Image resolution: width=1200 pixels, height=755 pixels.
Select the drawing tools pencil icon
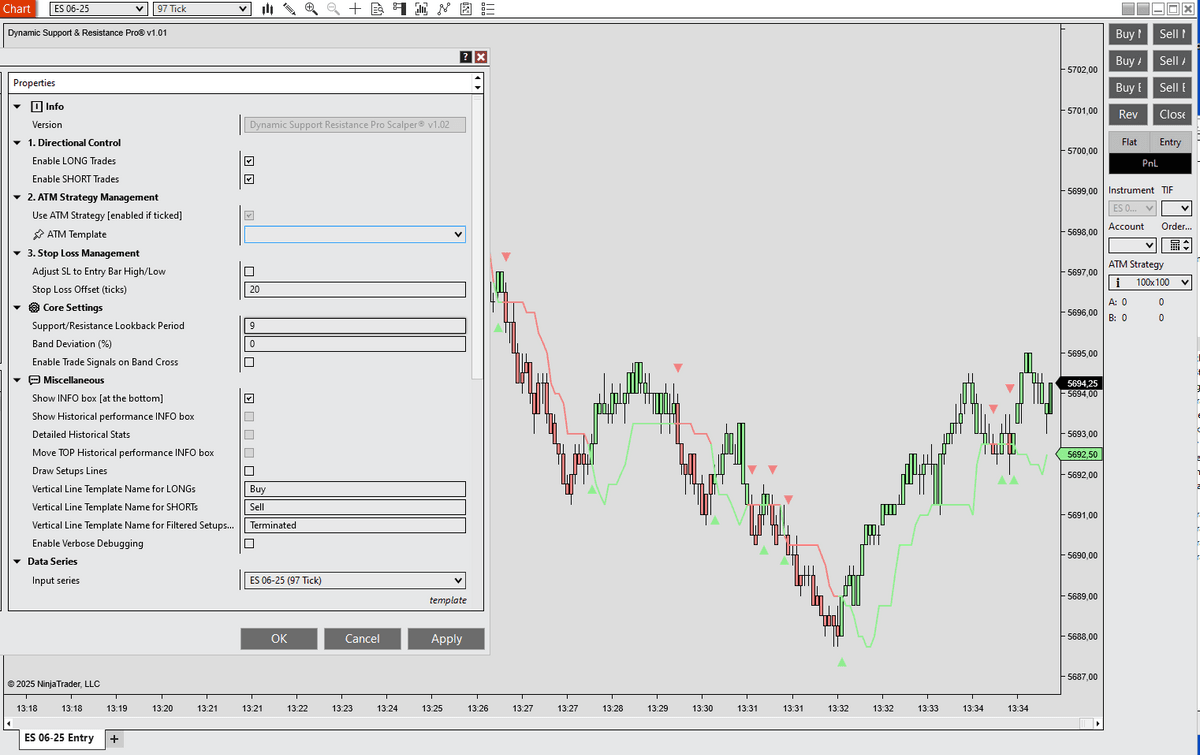[289, 9]
